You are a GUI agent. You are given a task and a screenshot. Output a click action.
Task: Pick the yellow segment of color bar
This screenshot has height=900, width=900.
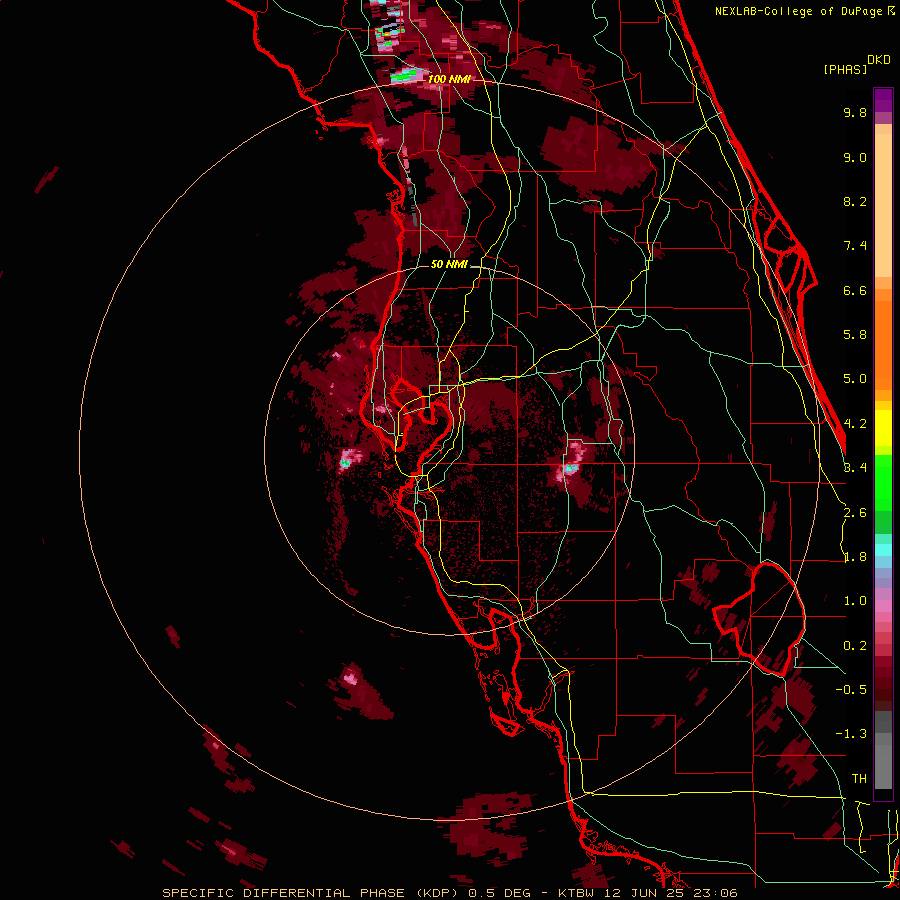[883, 428]
